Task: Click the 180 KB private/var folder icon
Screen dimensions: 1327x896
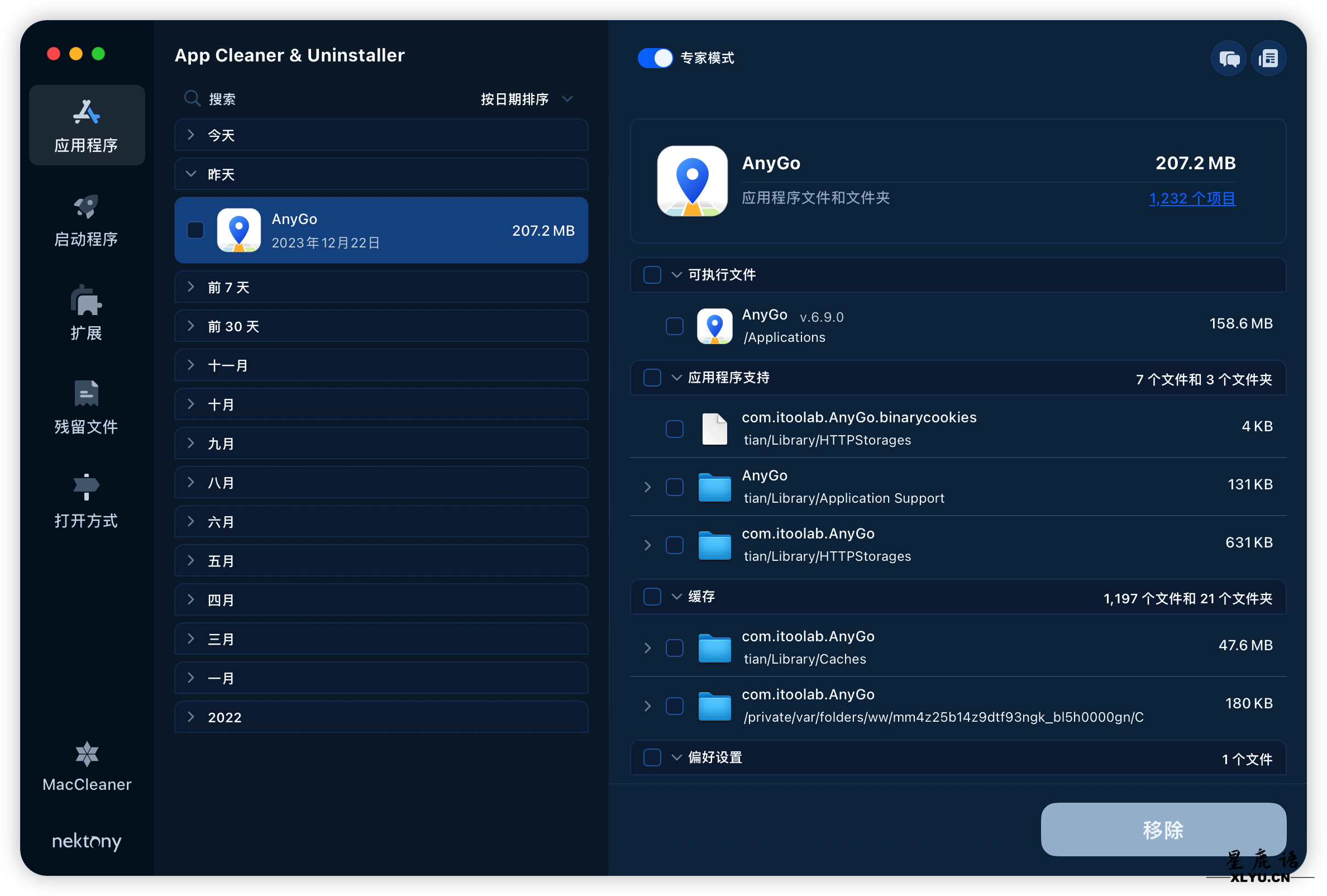Action: [x=714, y=707]
